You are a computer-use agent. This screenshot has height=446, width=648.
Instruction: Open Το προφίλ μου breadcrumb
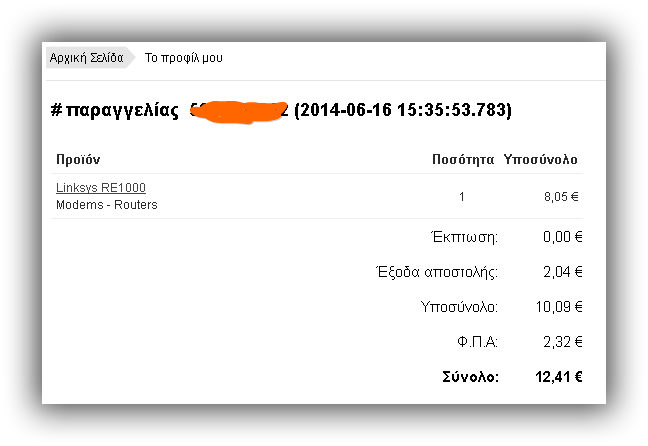183,58
